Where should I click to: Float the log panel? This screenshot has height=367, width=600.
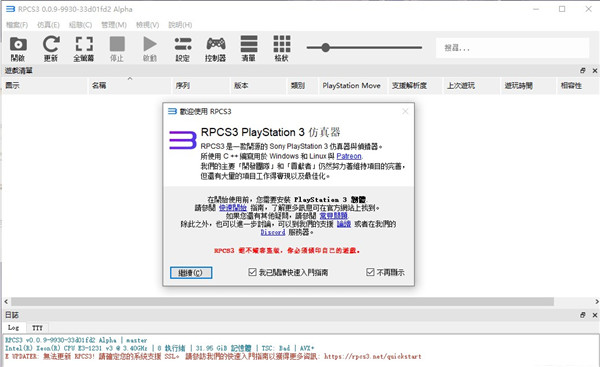coord(582,315)
